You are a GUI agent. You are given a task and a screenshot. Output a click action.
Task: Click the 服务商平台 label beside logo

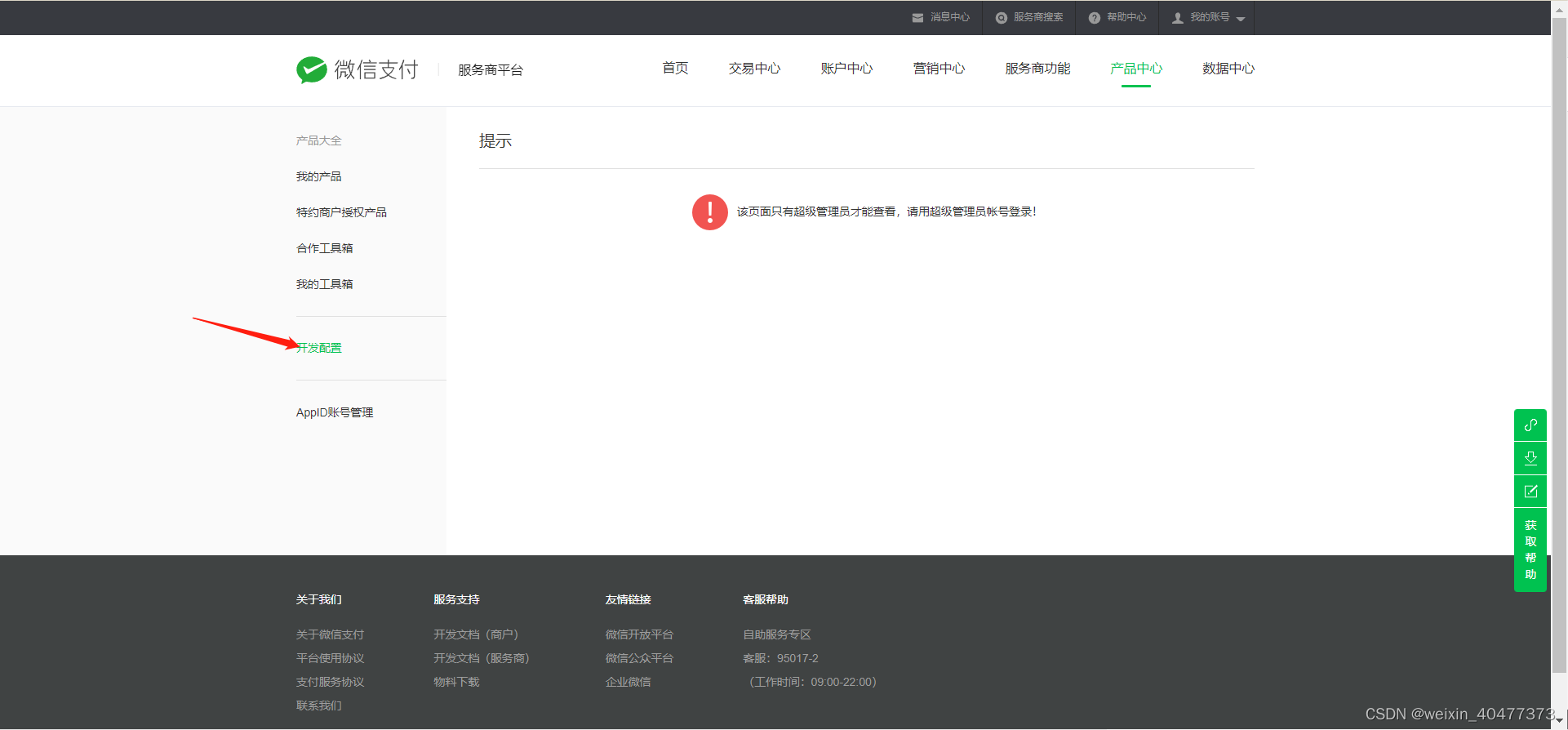491,70
